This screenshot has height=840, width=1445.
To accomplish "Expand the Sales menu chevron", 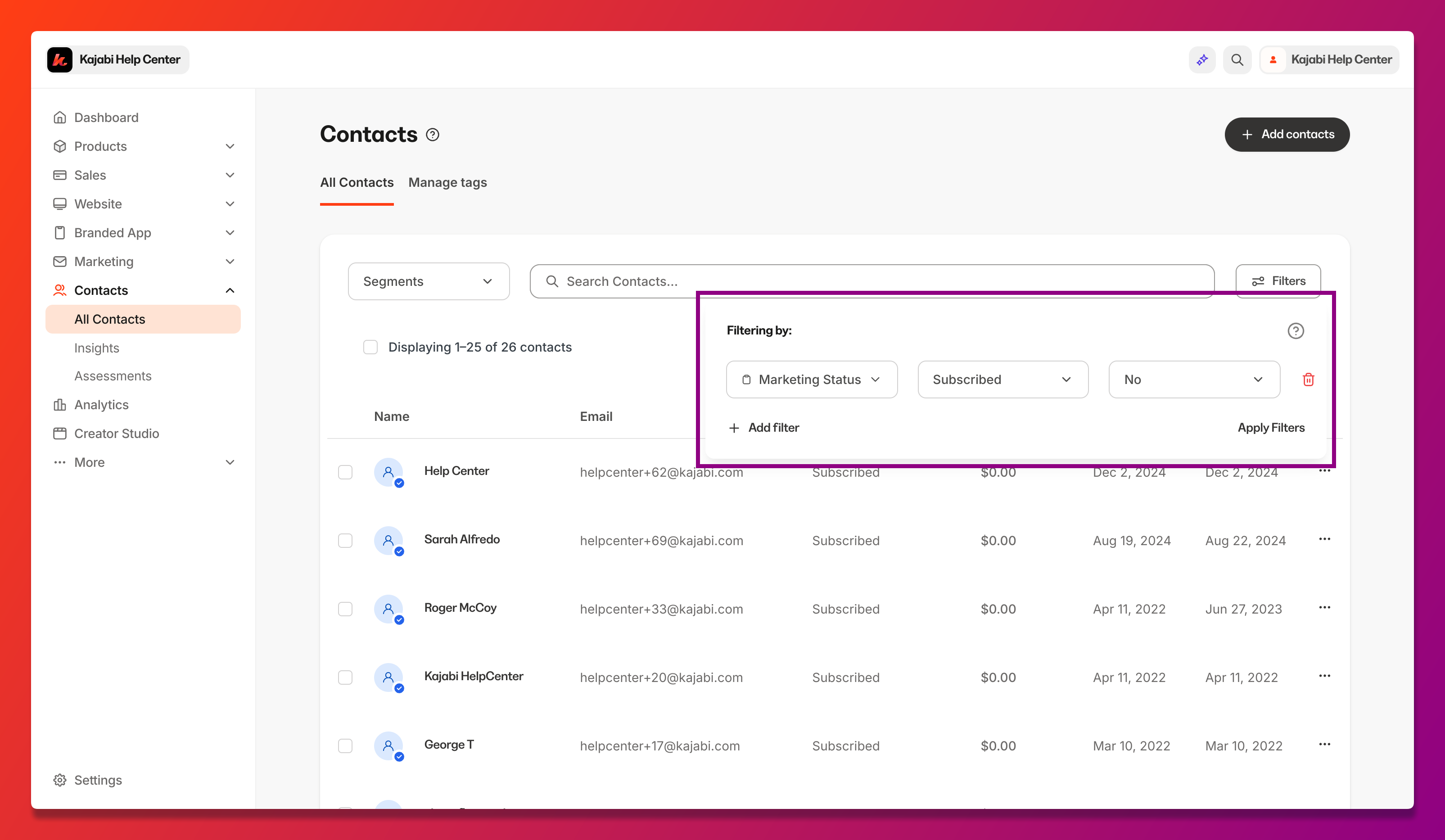I will point(230,175).
